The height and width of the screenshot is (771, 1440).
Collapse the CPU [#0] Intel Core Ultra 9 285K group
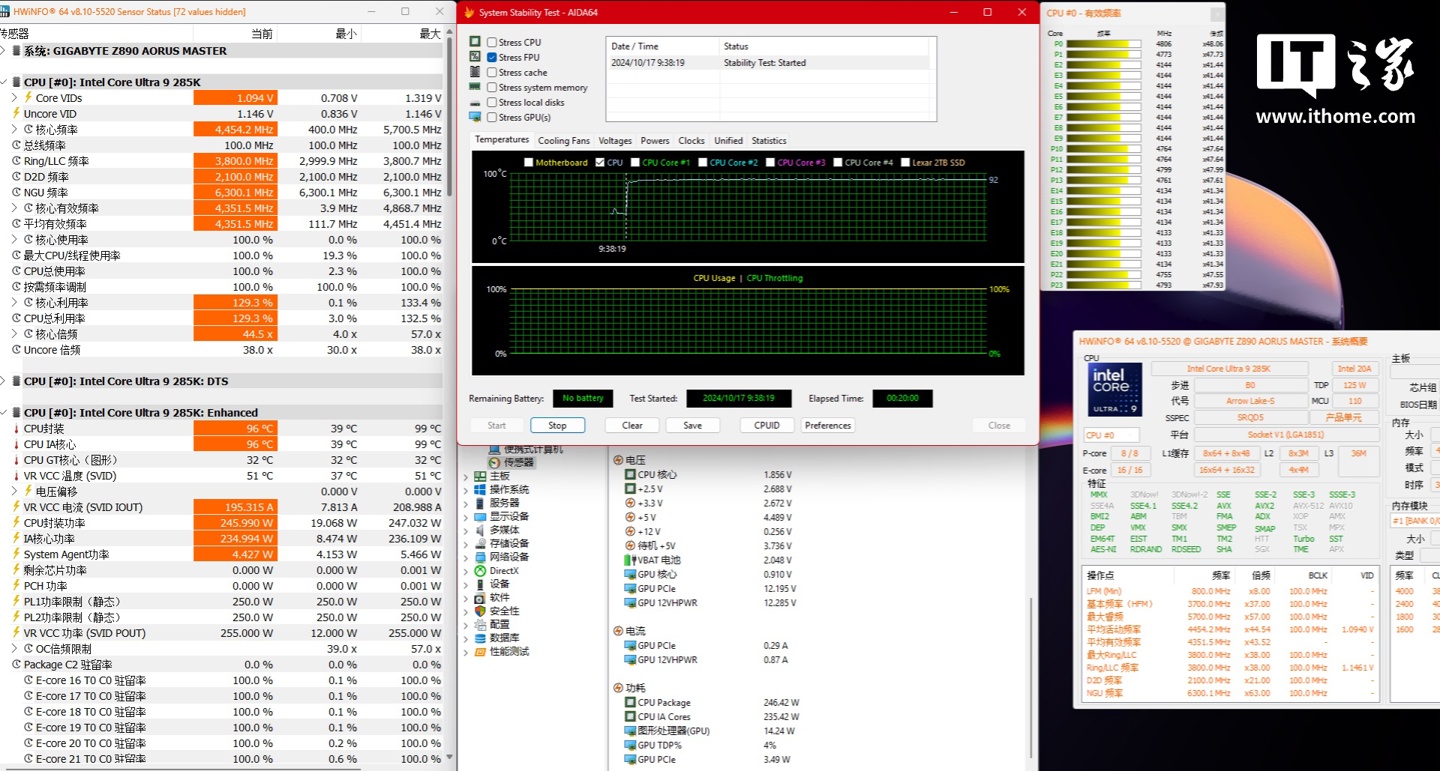(5, 82)
